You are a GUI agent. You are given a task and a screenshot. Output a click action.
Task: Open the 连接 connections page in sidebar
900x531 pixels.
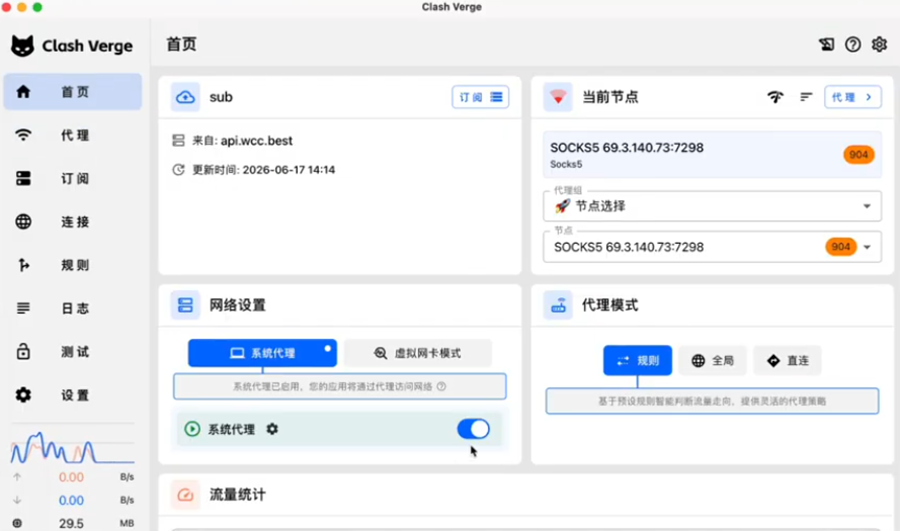pyautogui.click(x=72, y=222)
